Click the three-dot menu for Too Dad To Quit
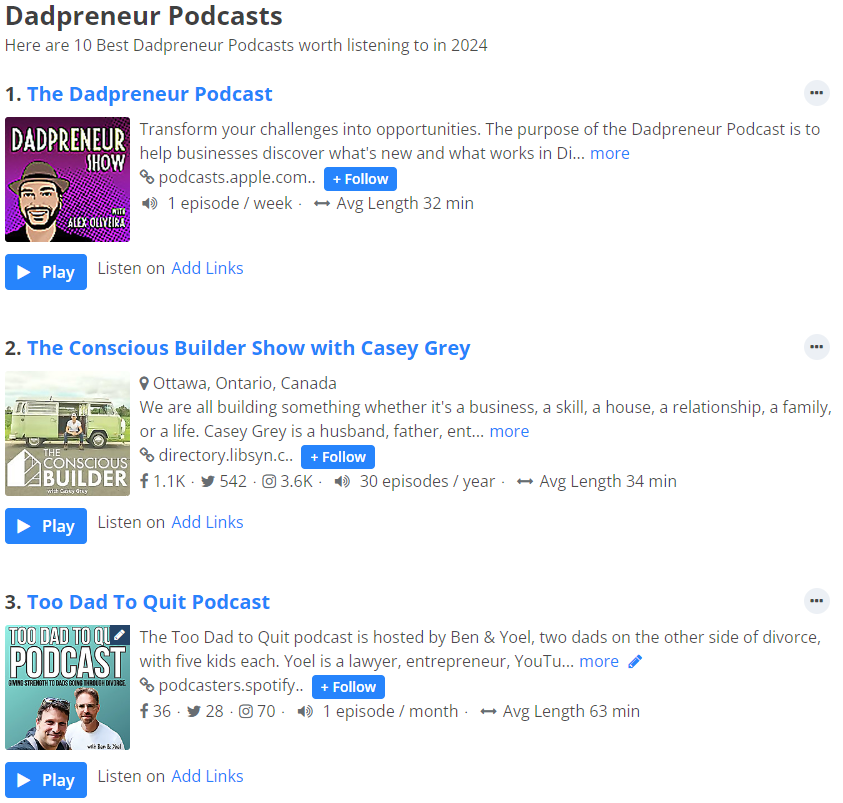Screen dimensions: 843x803 [817, 601]
